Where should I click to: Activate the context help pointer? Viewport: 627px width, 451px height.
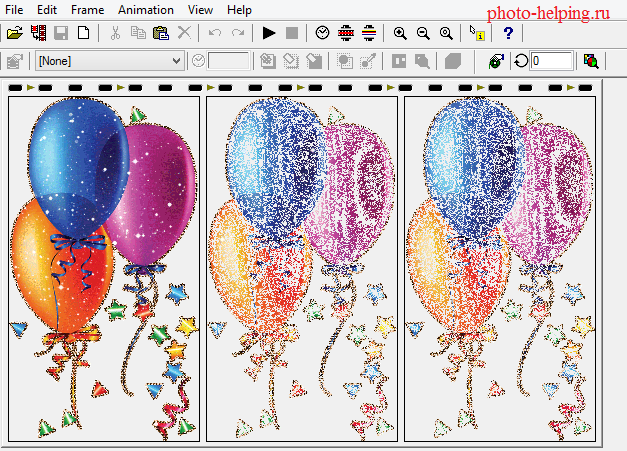477,33
